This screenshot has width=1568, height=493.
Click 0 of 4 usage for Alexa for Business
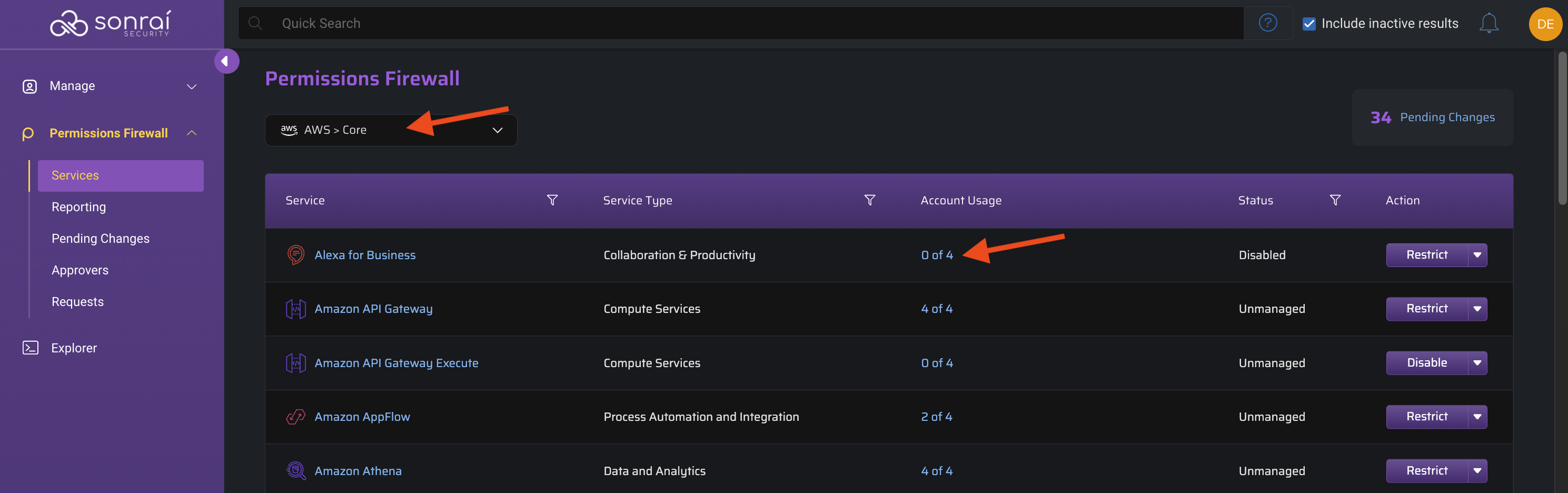click(x=937, y=255)
